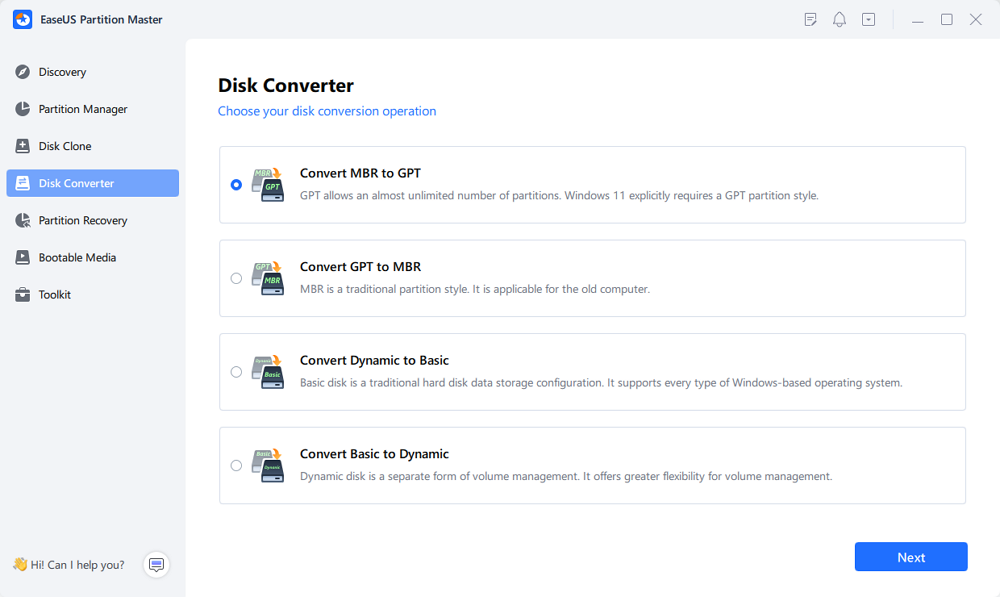Click the 'Hi! Can I help you?' text
The width and height of the screenshot is (1000, 597).
[x=77, y=564]
